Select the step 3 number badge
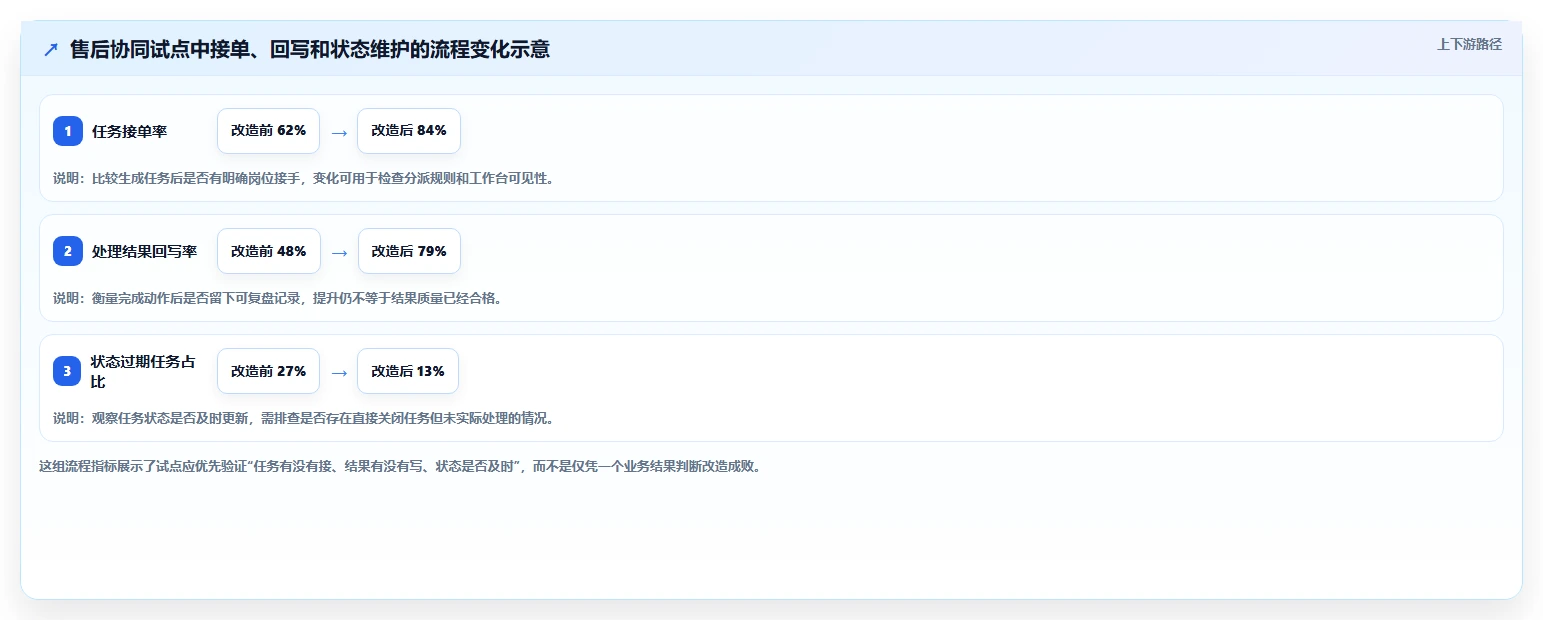 point(68,371)
